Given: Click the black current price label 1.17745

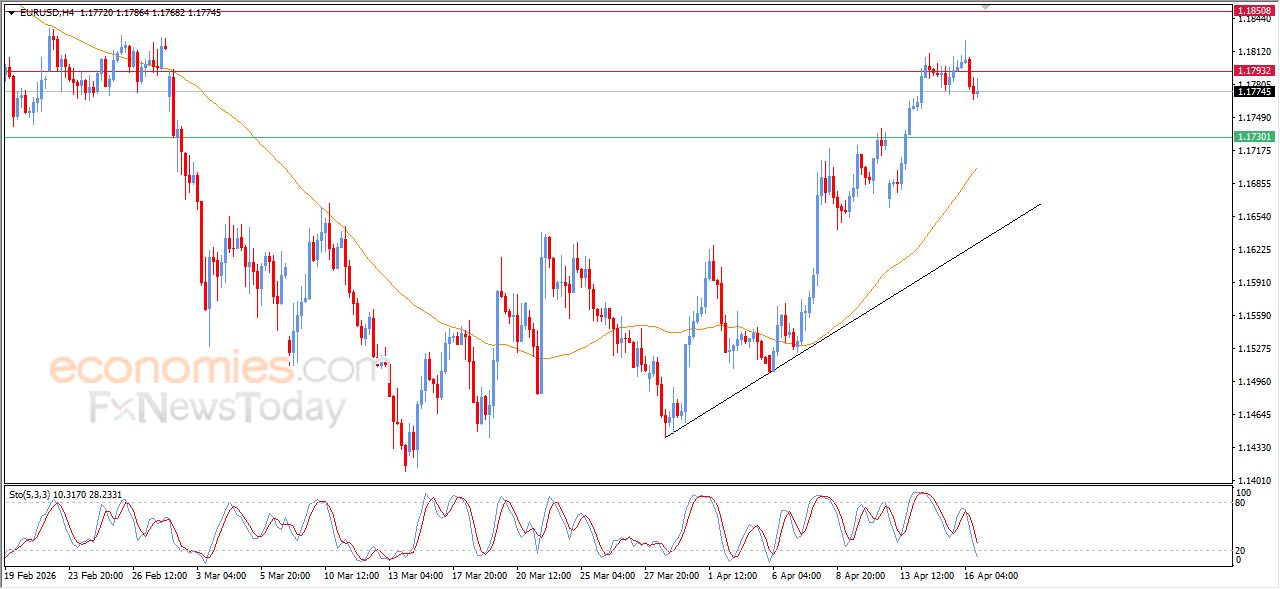Looking at the screenshot, I should click(1254, 91).
